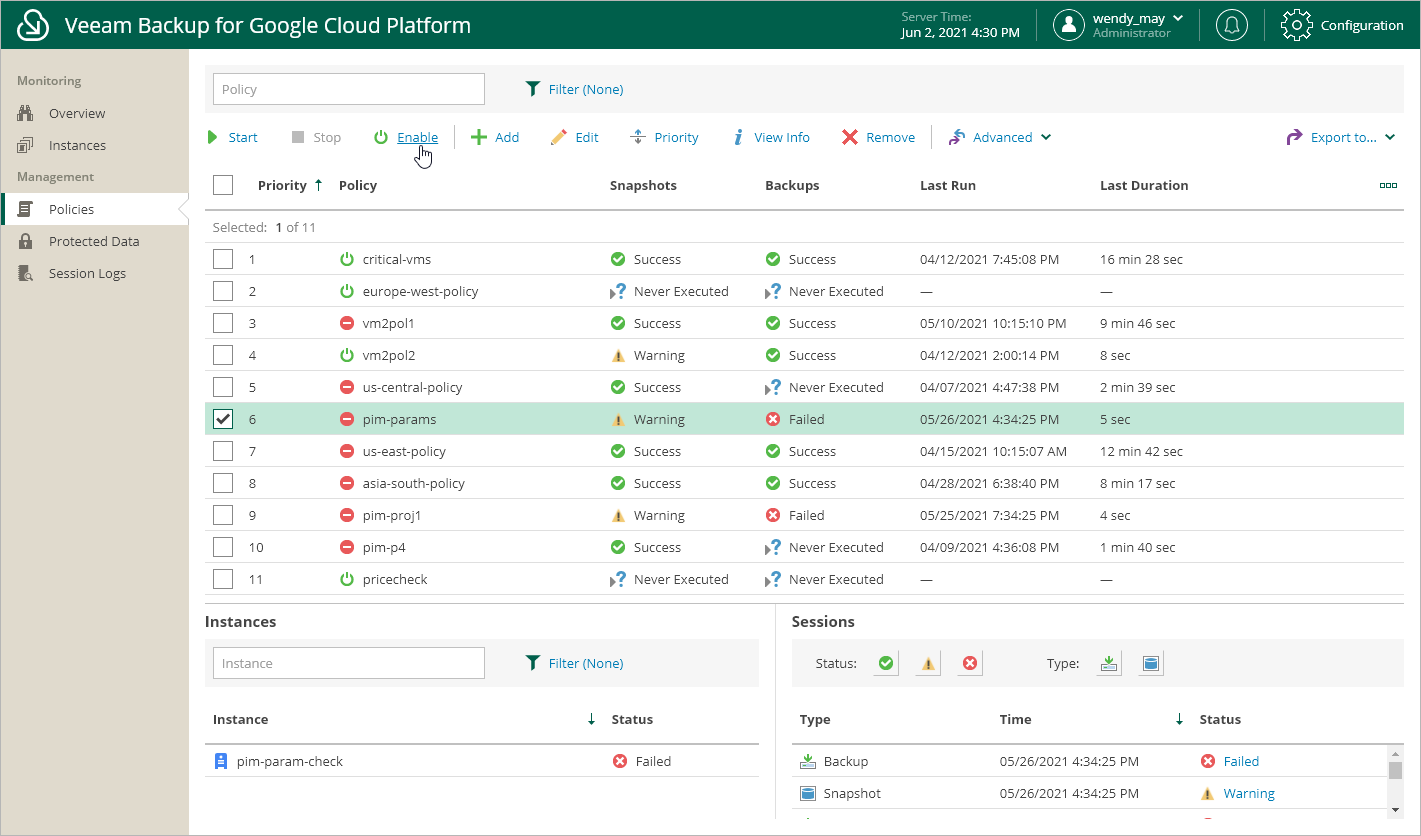This screenshot has height=836, width=1421.
Task: Click the sessions scrollbar down arrow
Action: [1396, 808]
